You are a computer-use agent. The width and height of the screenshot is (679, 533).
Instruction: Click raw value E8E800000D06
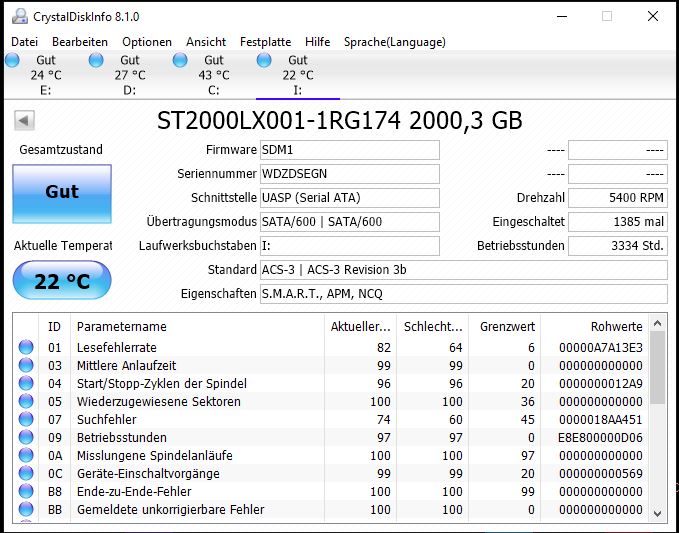click(x=601, y=438)
